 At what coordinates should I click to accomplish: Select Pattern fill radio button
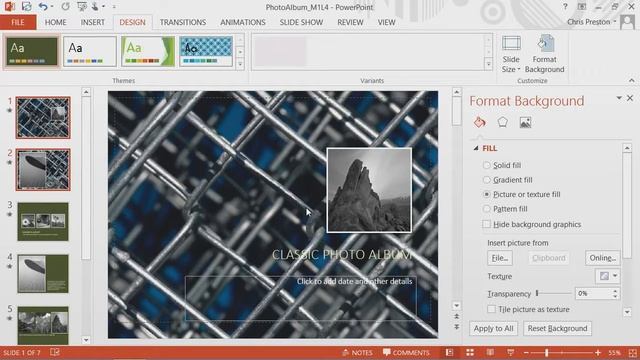point(486,209)
